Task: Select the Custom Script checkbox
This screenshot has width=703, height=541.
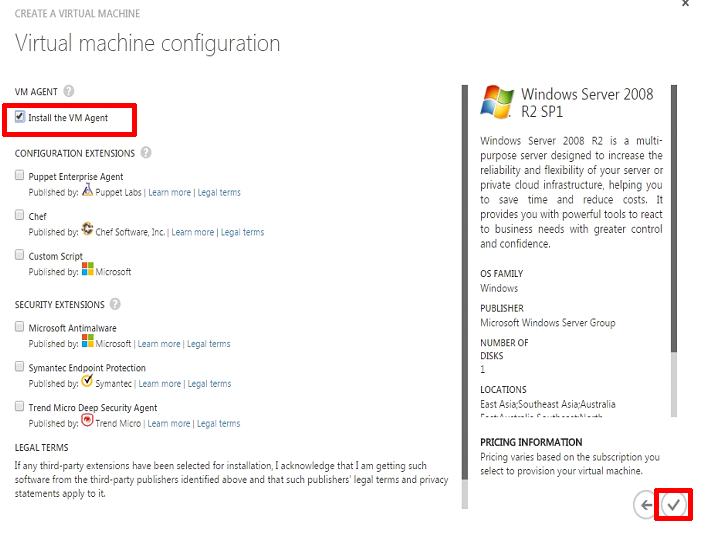Action: [x=19, y=255]
